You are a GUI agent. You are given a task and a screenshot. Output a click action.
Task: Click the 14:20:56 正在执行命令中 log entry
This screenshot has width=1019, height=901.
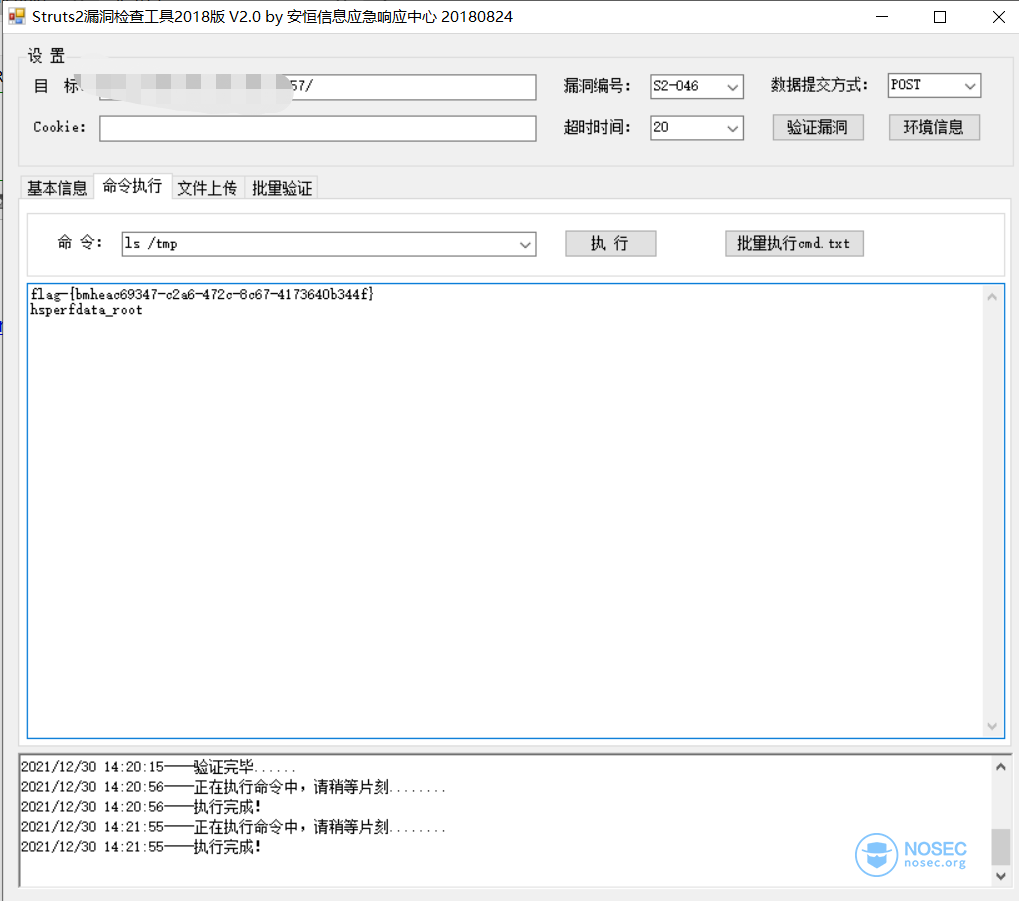pyautogui.click(x=233, y=787)
